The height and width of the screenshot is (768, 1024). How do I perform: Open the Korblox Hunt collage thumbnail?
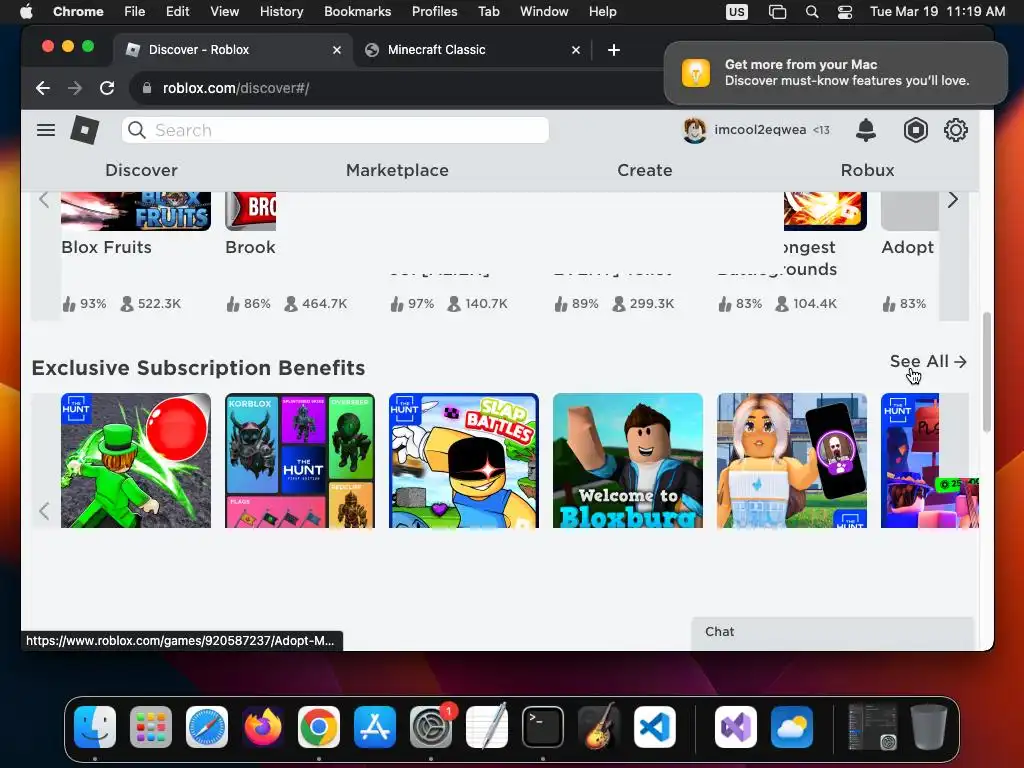pos(300,460)
